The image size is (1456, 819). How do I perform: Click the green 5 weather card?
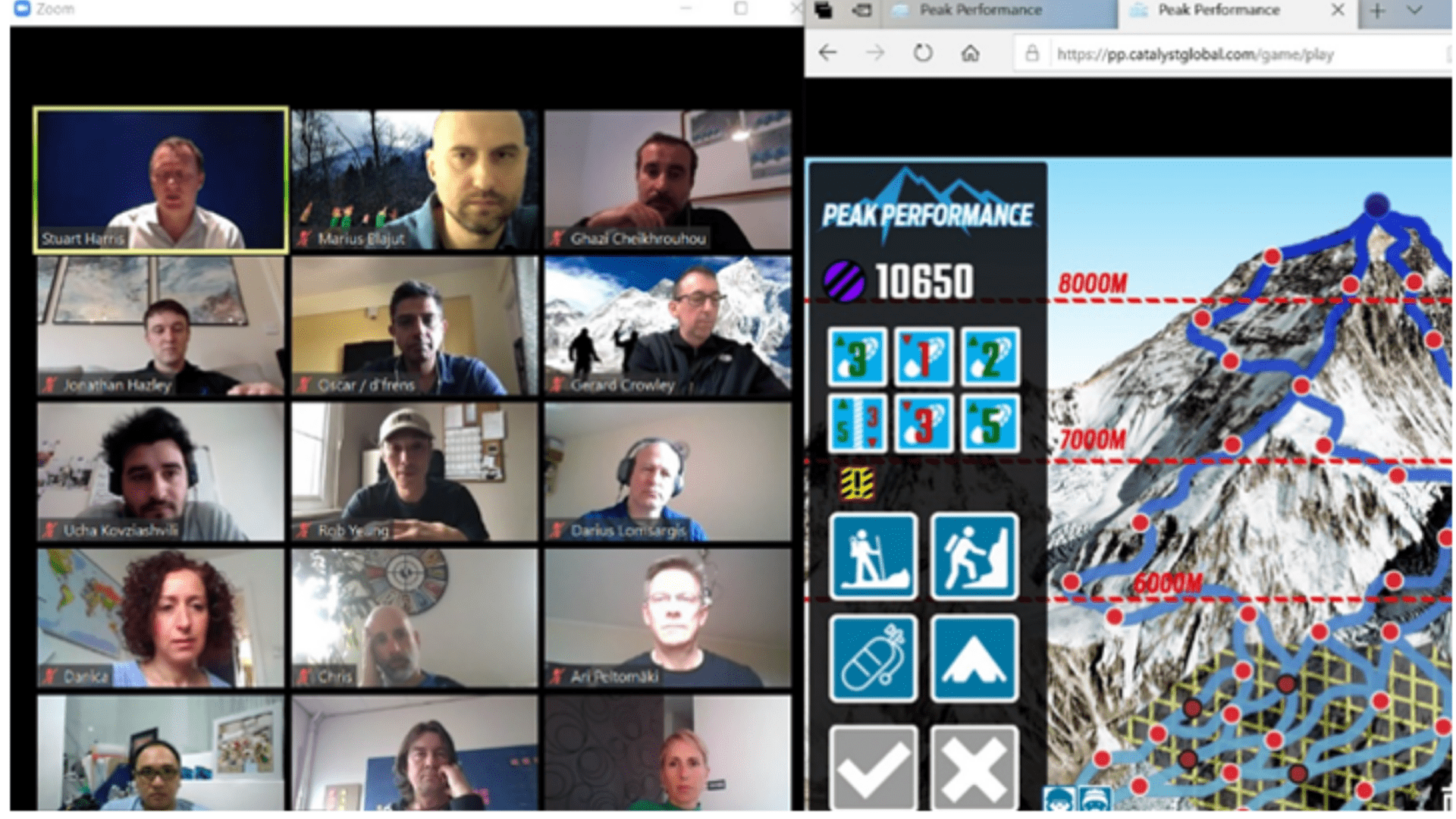[989, 423]
